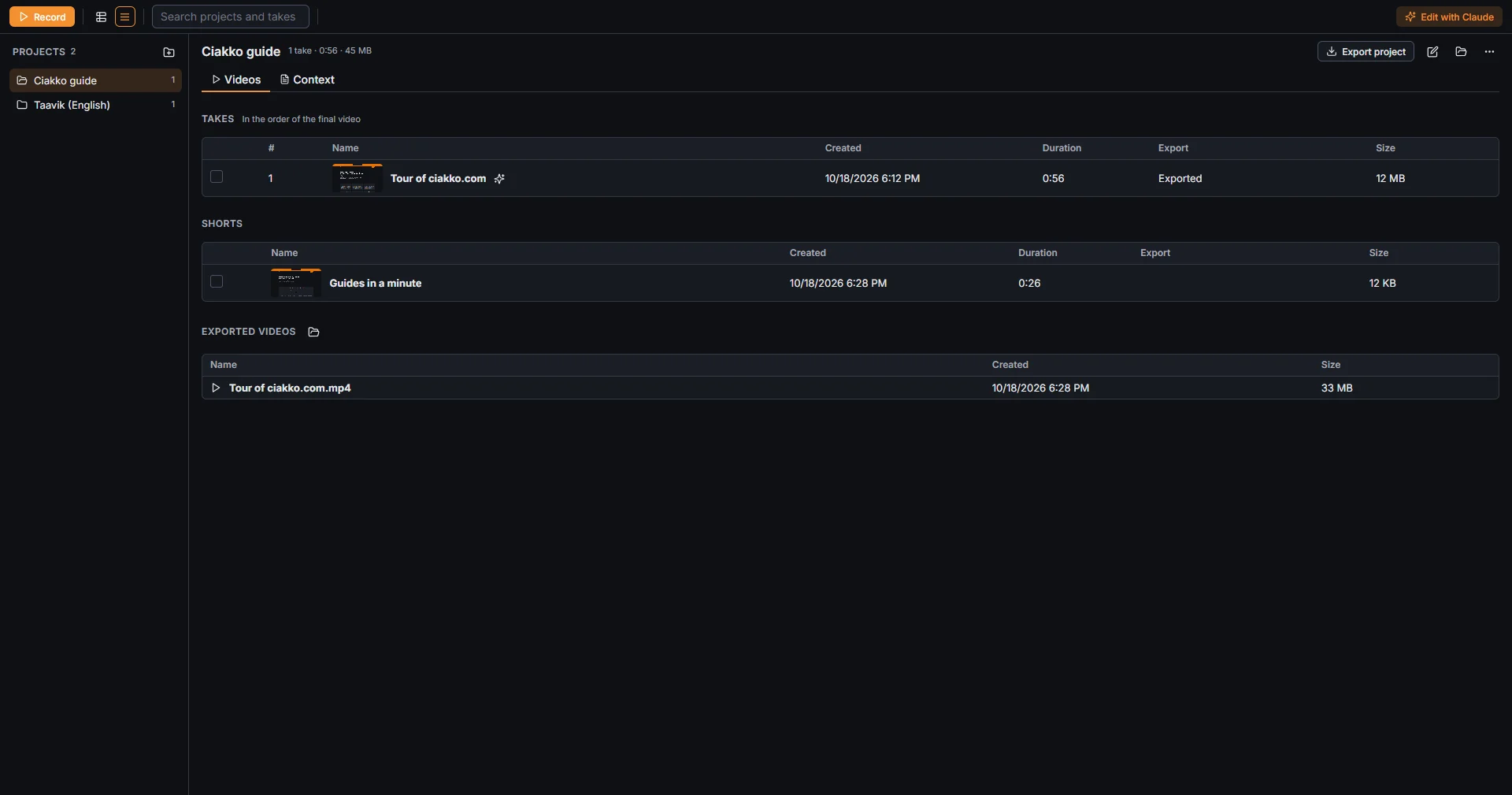This screenshot has width=1512, height=795.
Task: Open thumbnail of Tour of ciakko.com take
Action: click(358, 178)
